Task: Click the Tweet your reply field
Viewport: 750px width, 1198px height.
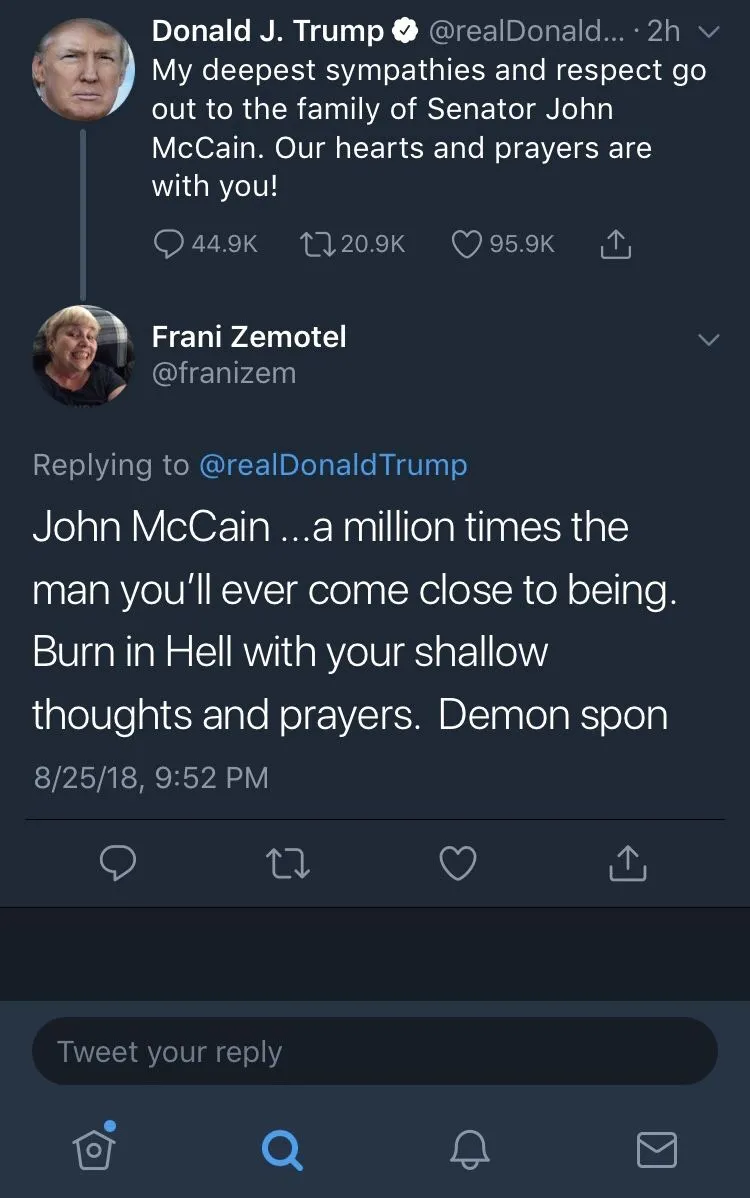Action: 375,1052
